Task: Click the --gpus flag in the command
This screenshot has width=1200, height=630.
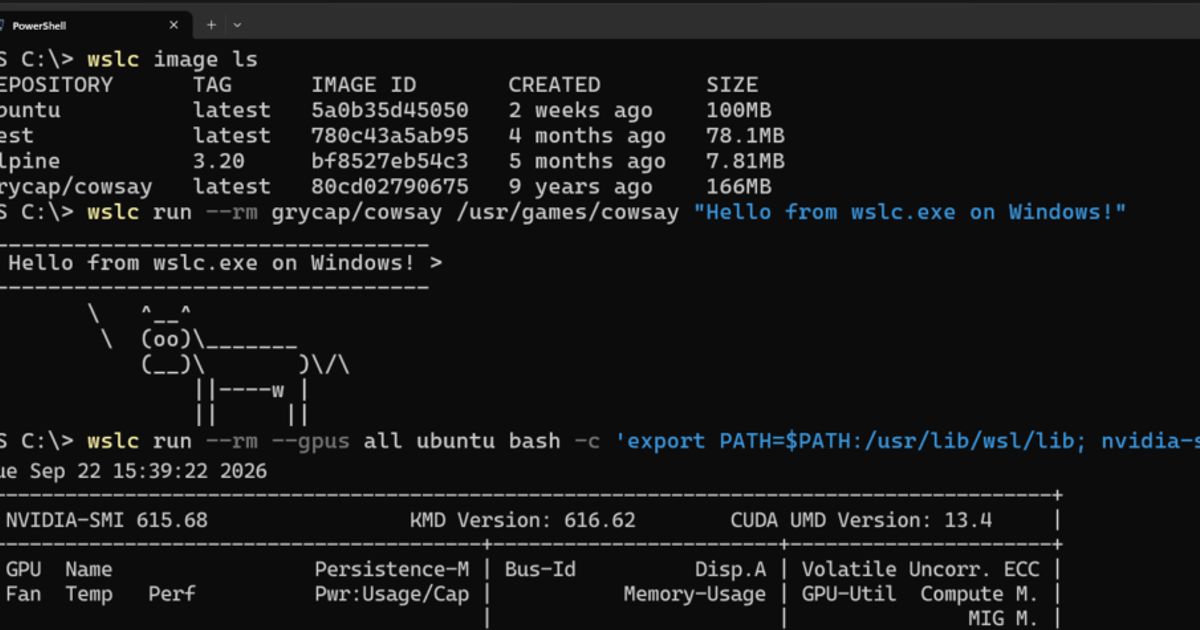Action: (311, 441)
